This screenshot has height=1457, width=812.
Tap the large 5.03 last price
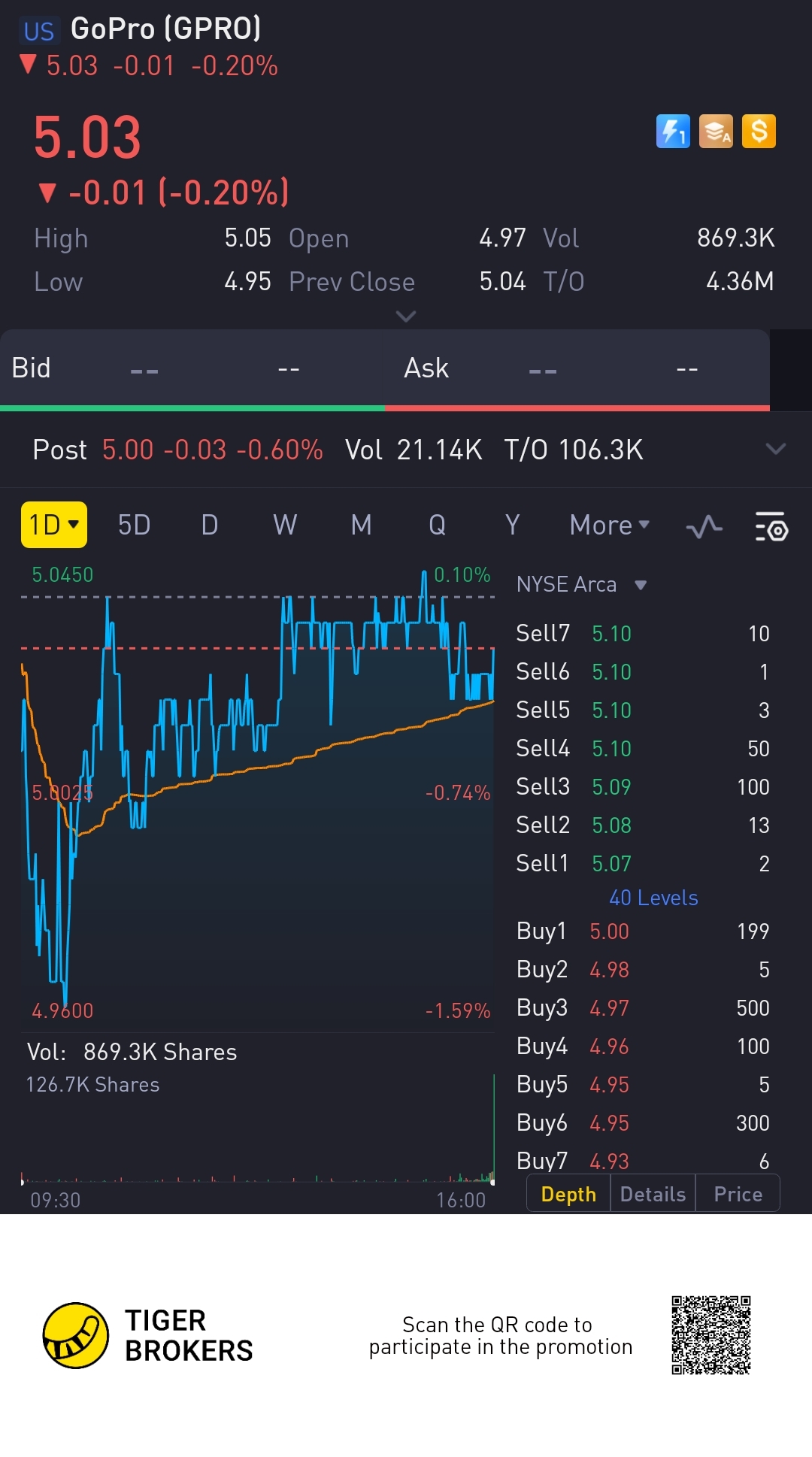87,138
